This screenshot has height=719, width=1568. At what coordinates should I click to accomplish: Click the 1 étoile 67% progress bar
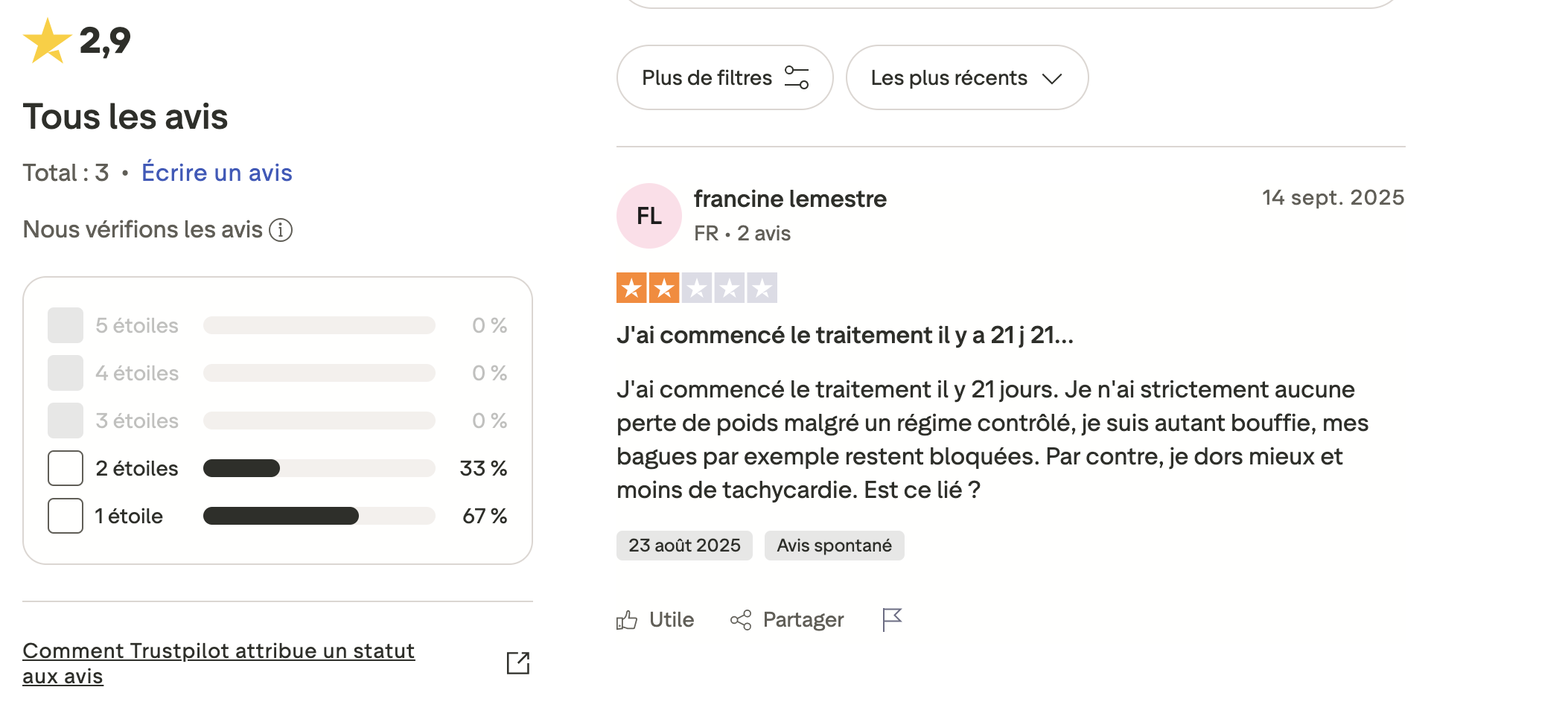pyautogui.click(x=319, y=516)
